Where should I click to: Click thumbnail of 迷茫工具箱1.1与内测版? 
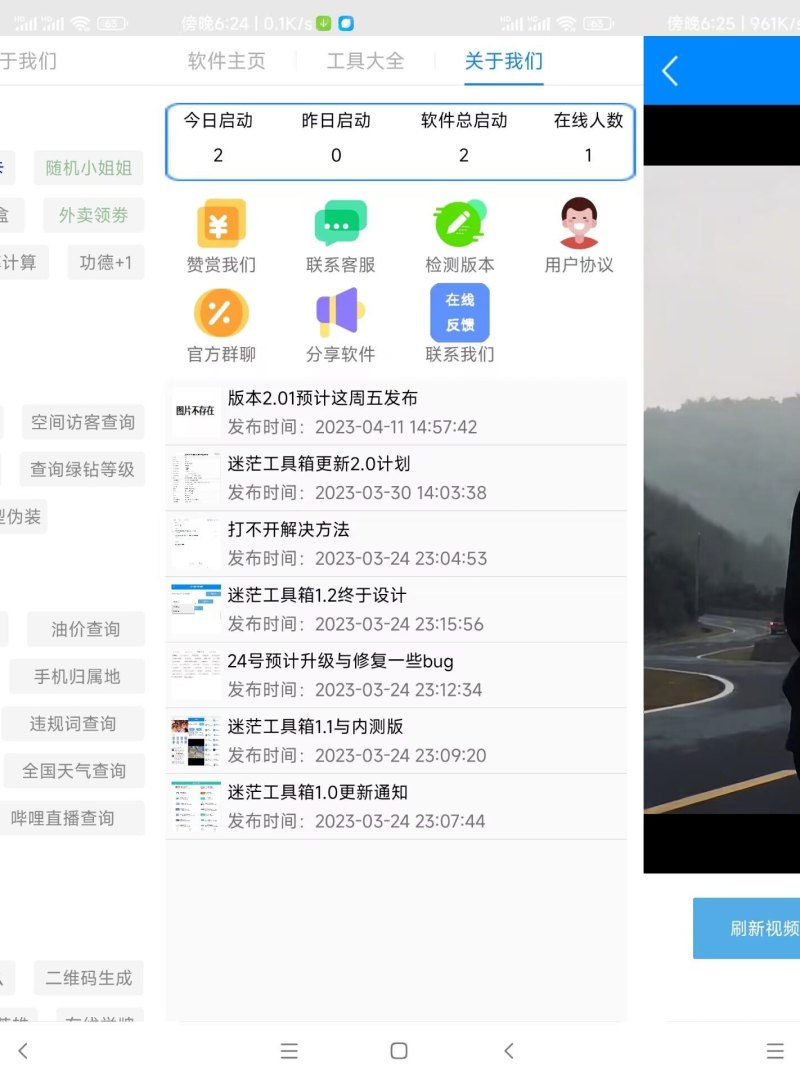pyautogui.click(x=195, y=741)
